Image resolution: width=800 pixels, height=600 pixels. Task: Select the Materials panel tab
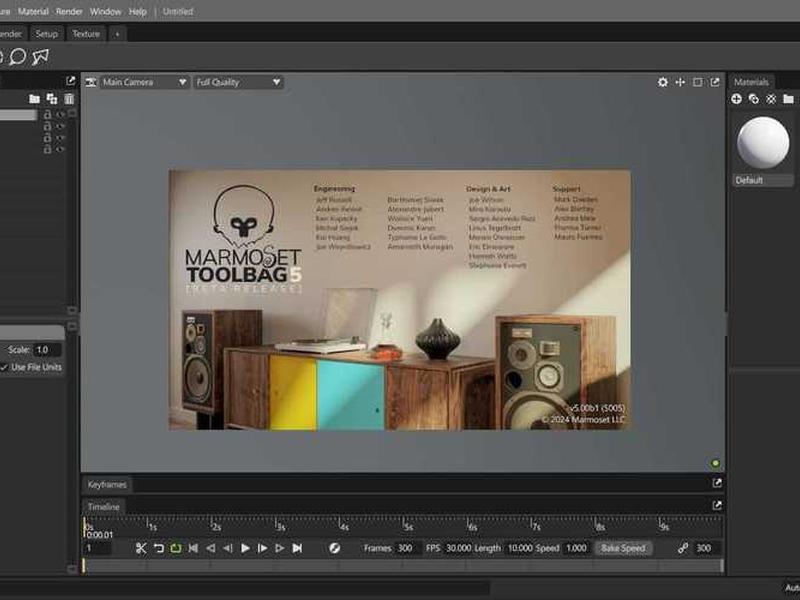point(751,82)
